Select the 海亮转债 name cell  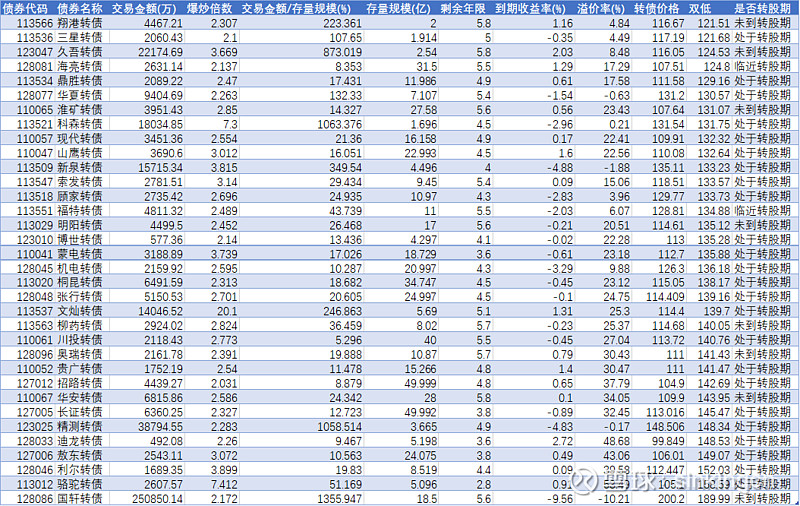pyautogui.click(x=79, y=66)
